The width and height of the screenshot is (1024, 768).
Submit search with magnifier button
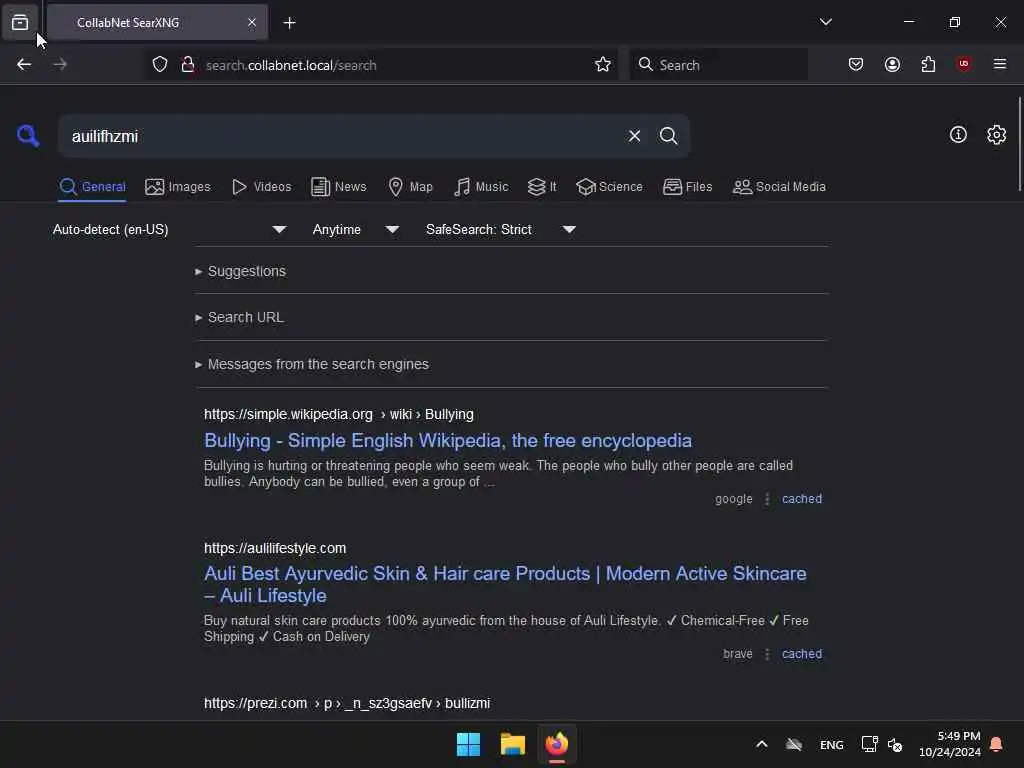coord(668,136)
